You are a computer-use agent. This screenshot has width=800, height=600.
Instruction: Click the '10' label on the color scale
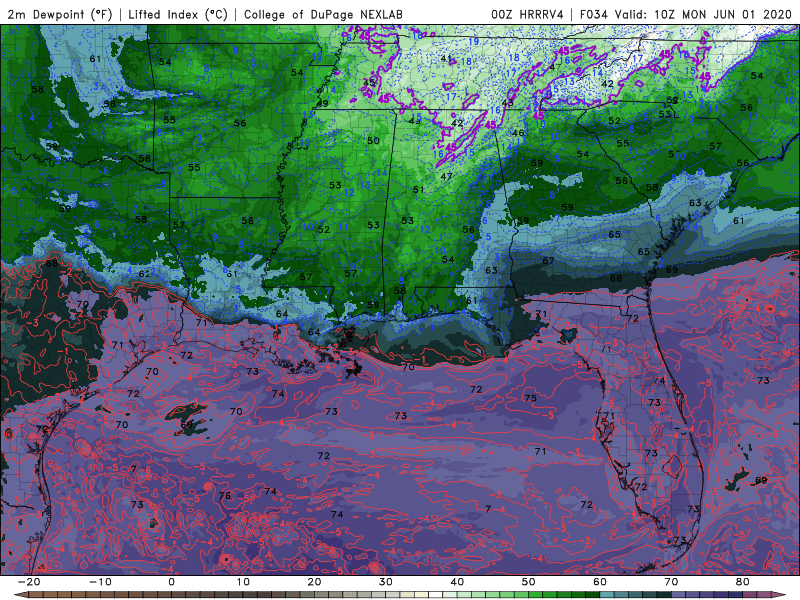point(243,582)
